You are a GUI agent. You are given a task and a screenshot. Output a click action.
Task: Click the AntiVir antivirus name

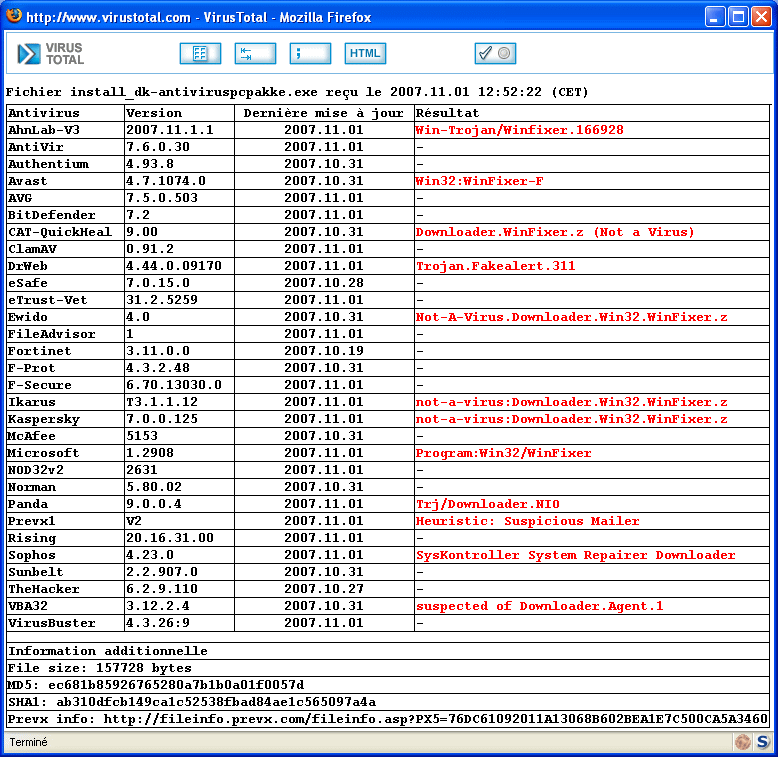coord(36,147)
